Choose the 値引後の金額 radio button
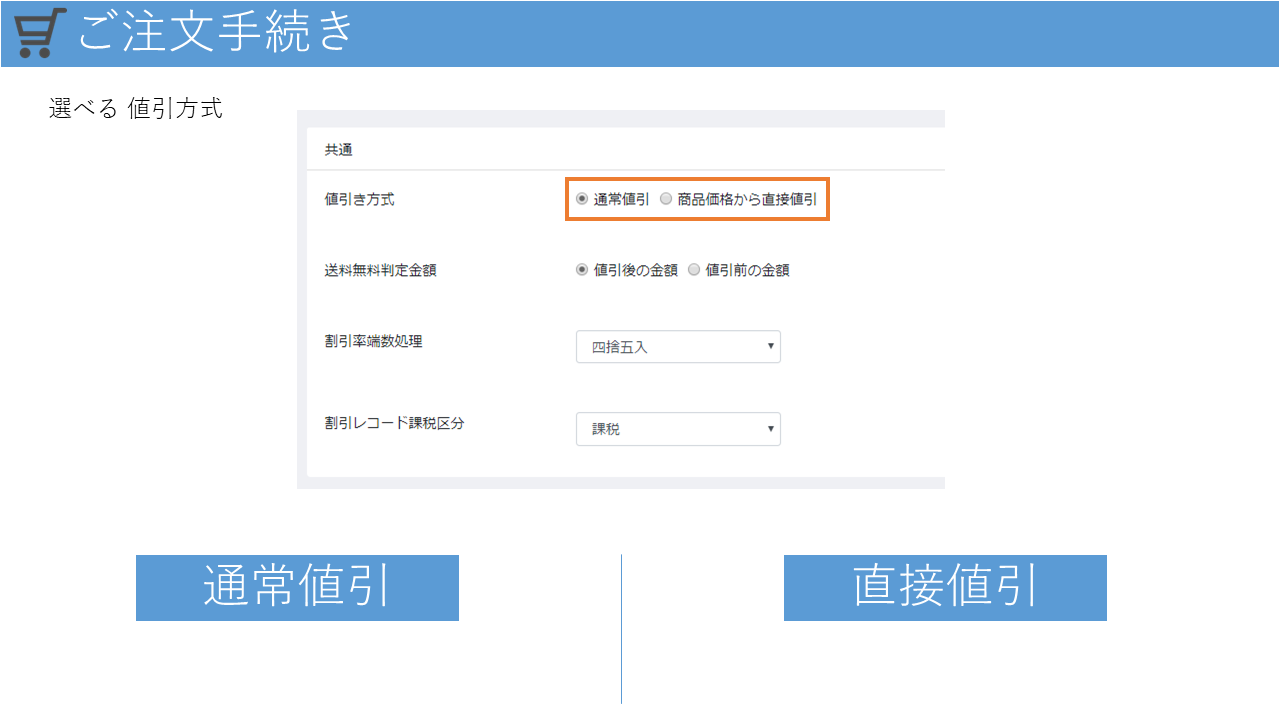Viewport: 1280px width, 720px height. 582,270
